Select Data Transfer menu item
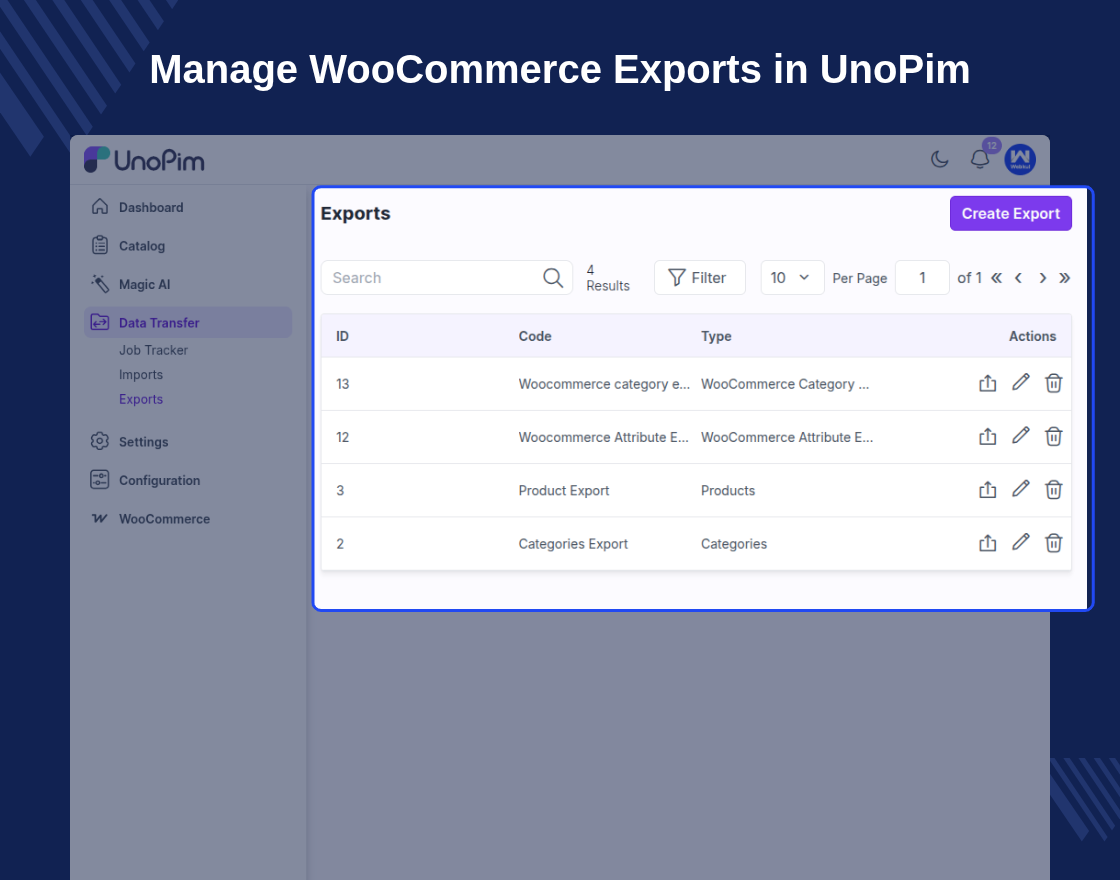The width and height of the screenshot is (1120, 880). (188, 323)
